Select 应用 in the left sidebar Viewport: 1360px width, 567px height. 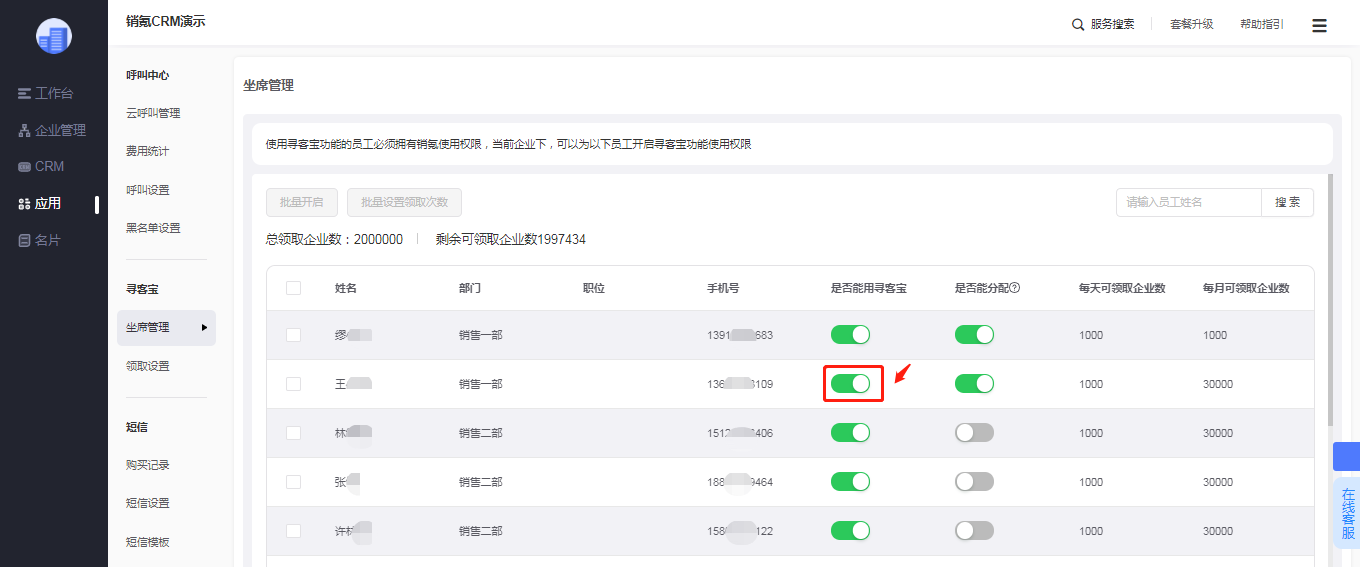pyautogui.click(x=40, y=203)
